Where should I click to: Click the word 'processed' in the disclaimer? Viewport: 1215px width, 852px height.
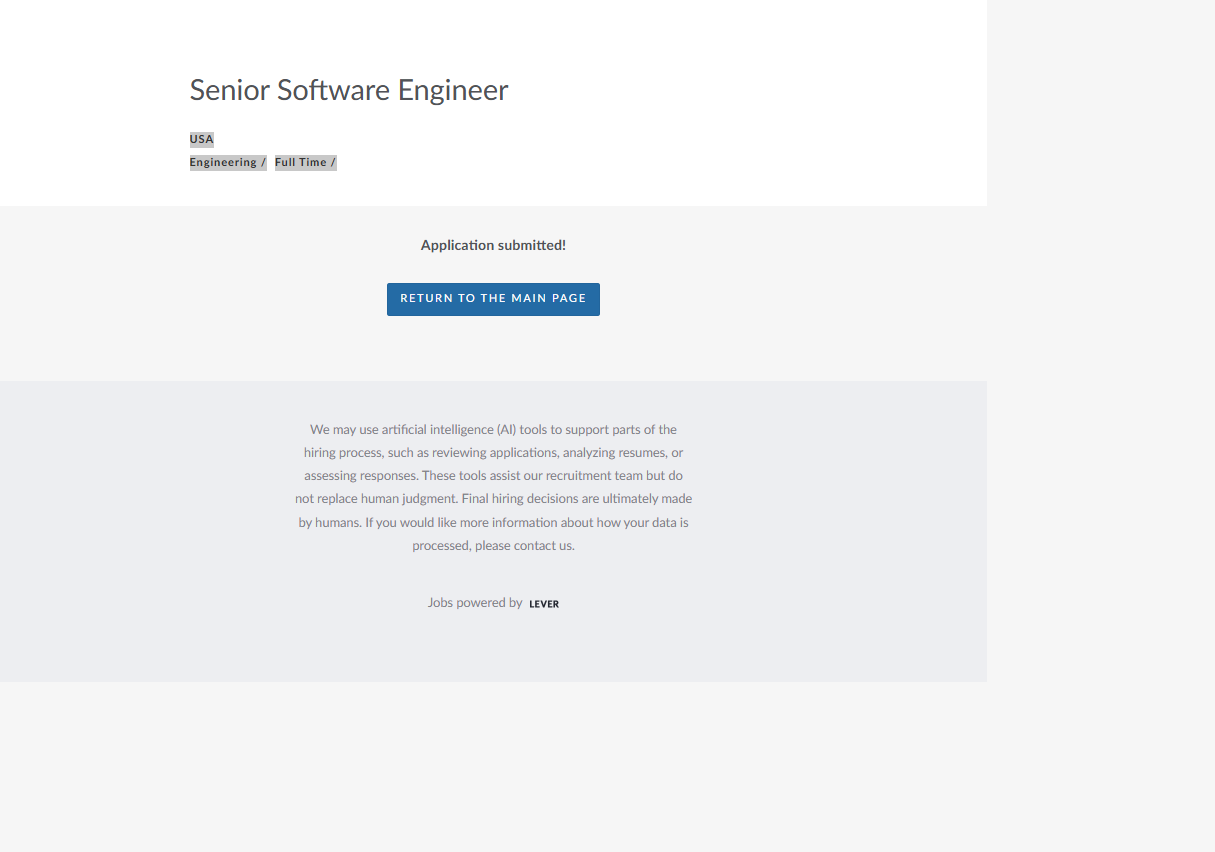click(x=440, y=546)
